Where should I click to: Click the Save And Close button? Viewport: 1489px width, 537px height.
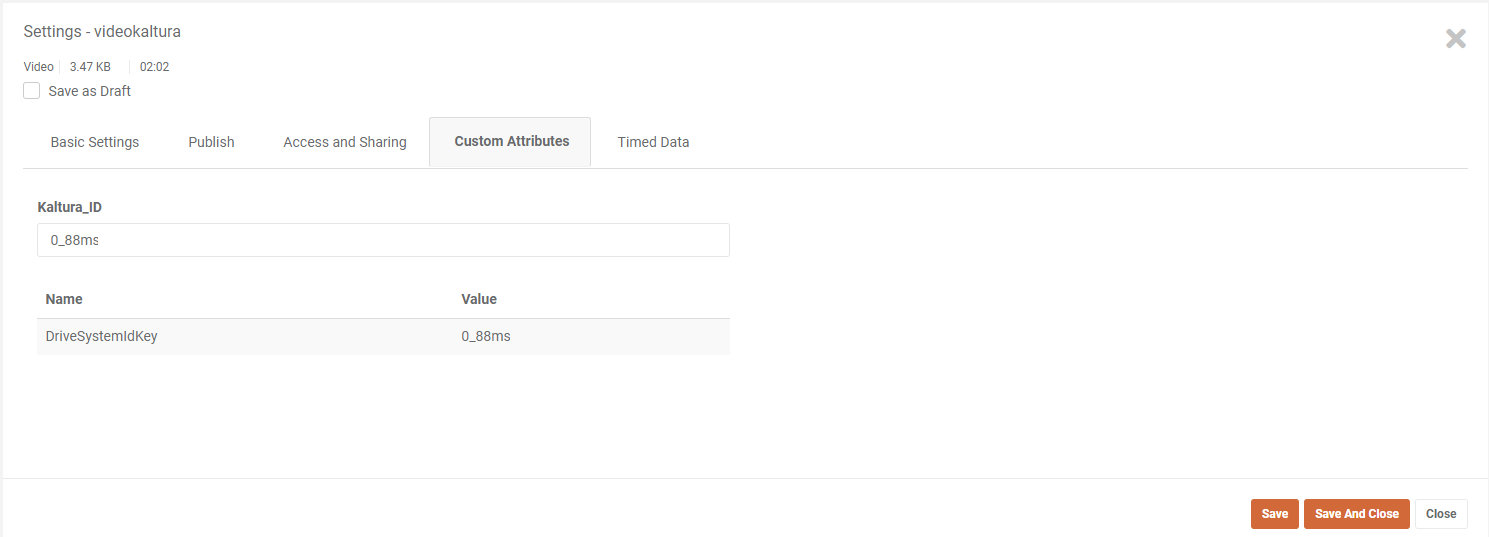(1356, 514)
